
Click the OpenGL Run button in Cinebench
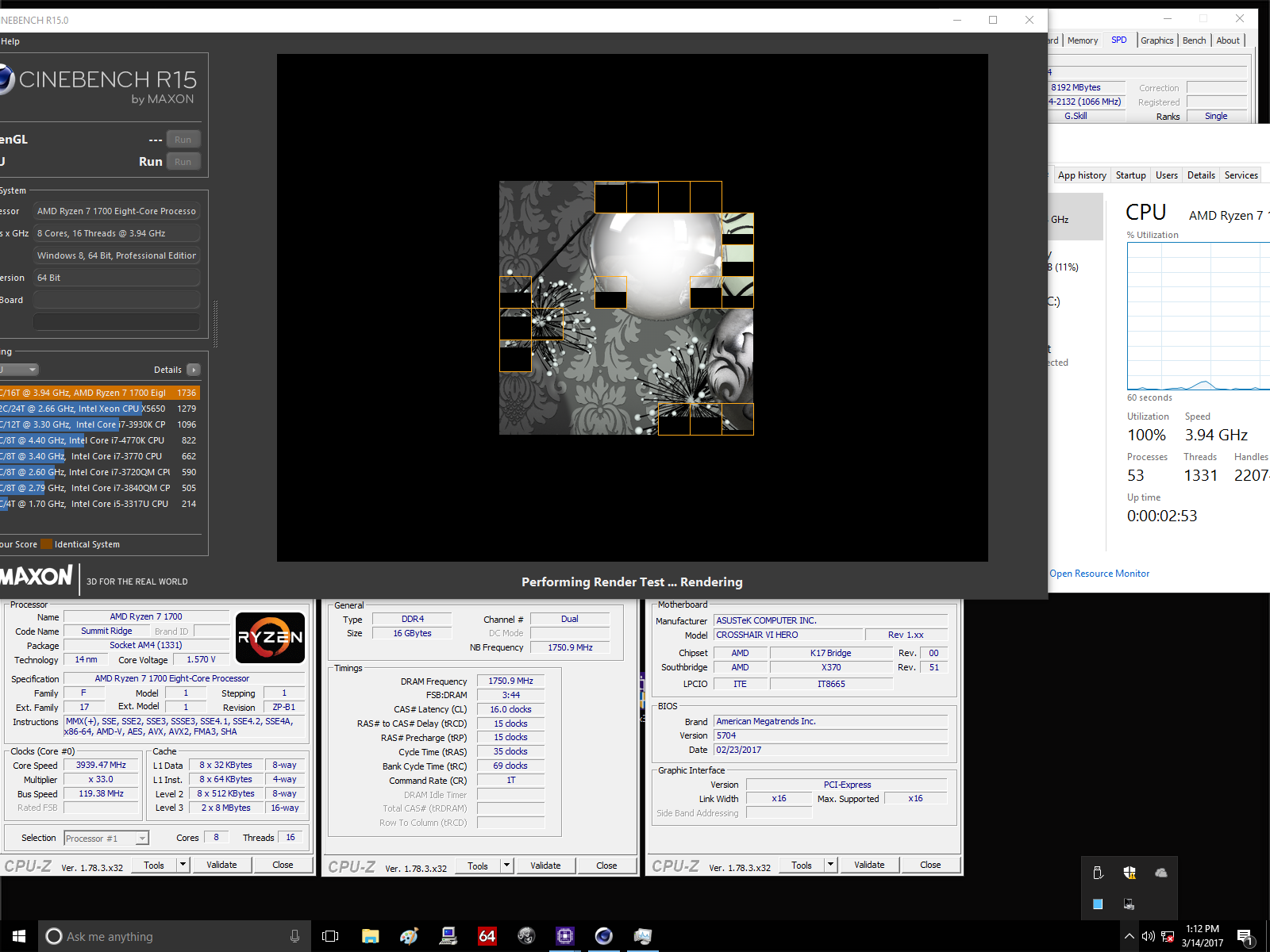tap(183, 140)
